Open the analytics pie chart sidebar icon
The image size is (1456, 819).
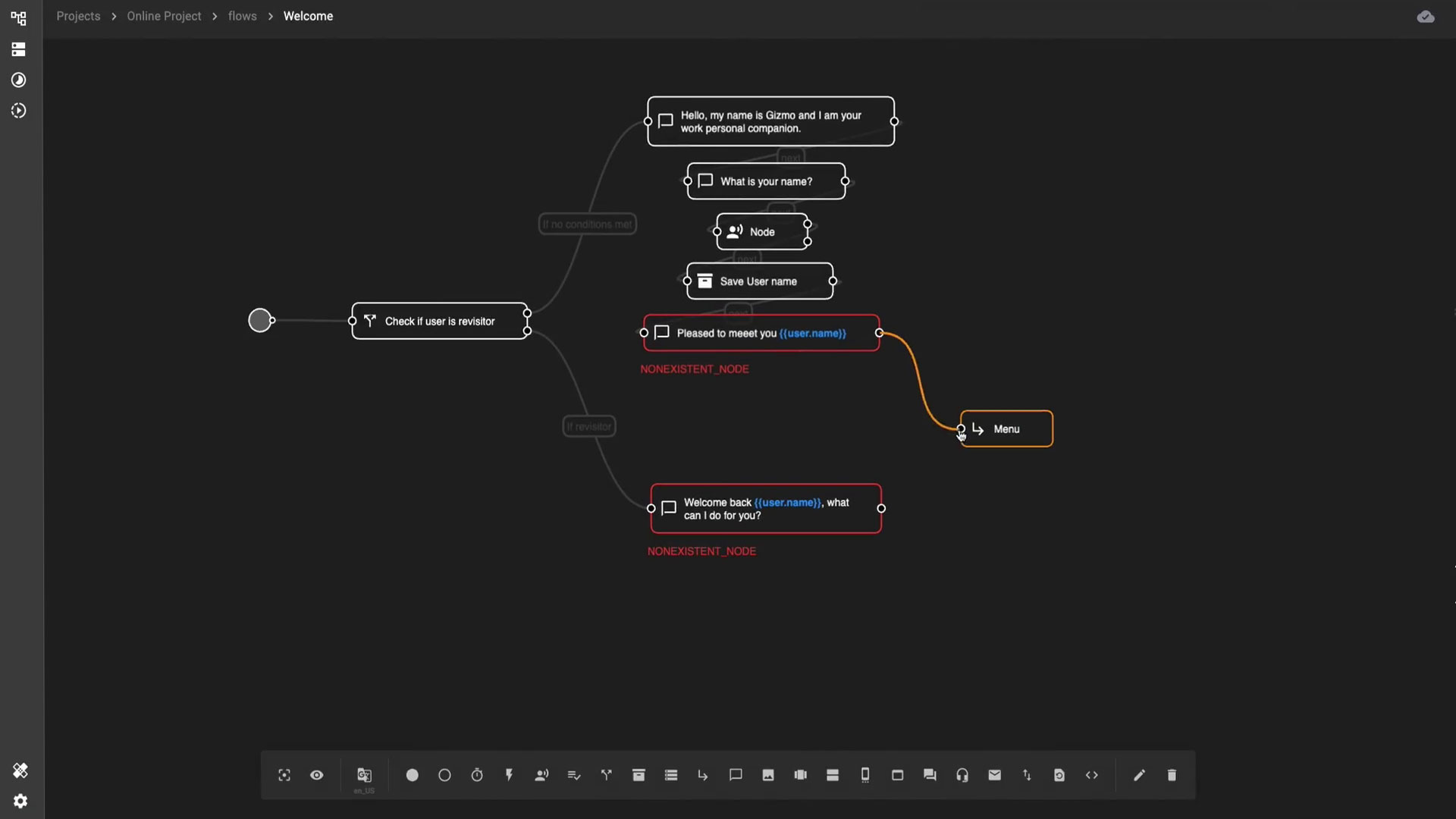(x=19, y=80)
